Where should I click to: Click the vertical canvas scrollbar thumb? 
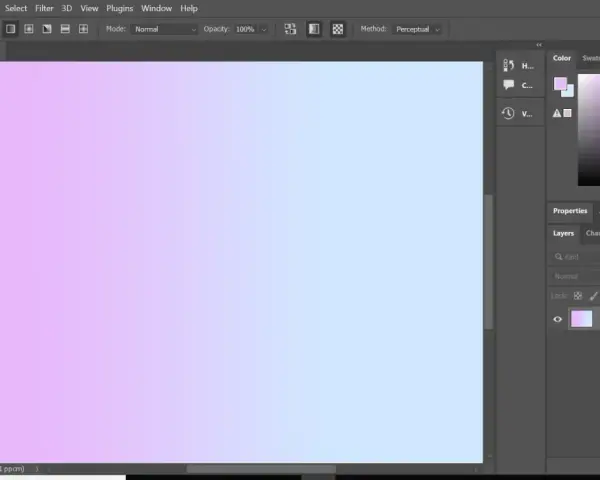(488, 262)
